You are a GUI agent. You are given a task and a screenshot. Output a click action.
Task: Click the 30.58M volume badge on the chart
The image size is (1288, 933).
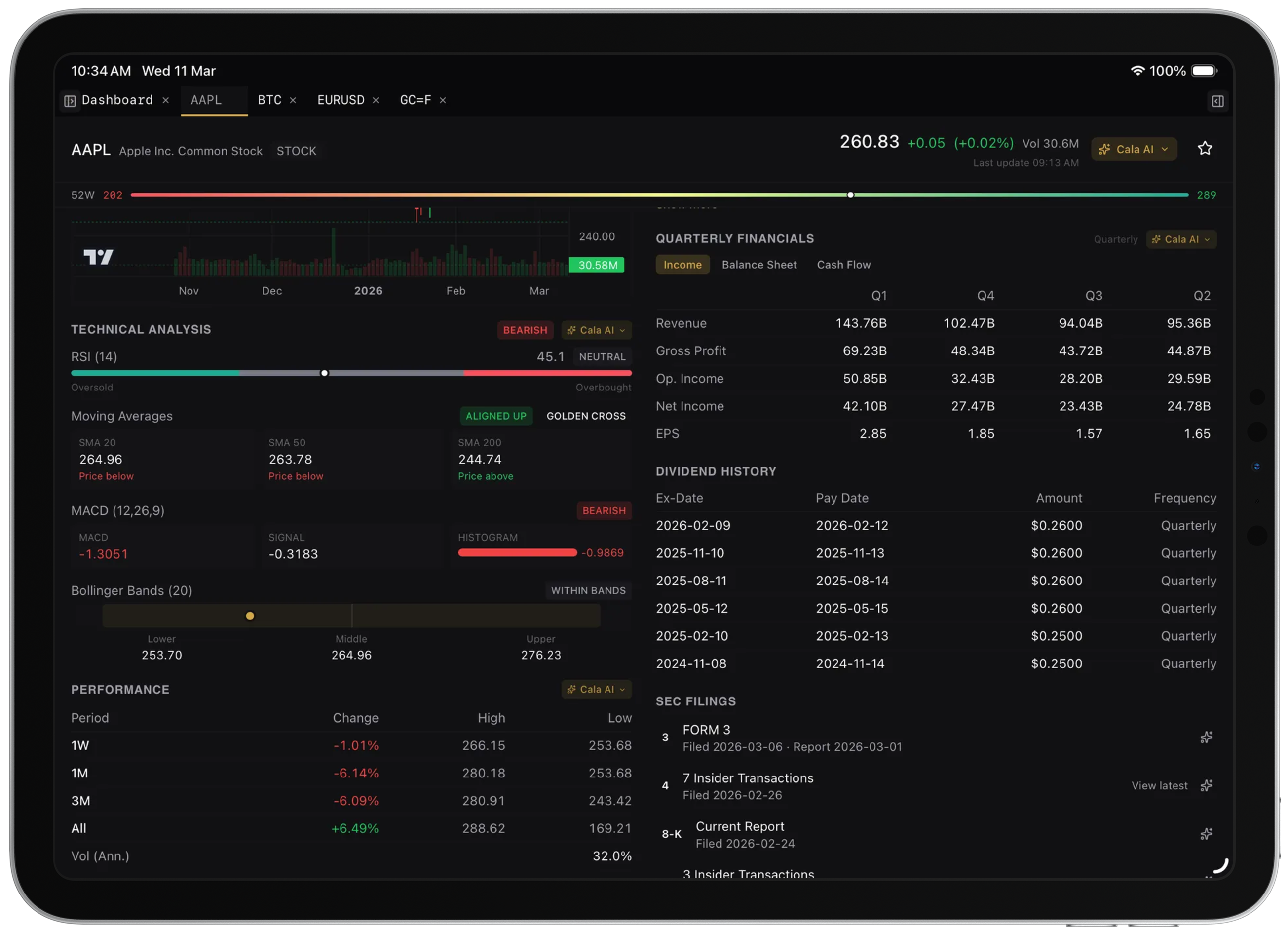tap(596, 265)
